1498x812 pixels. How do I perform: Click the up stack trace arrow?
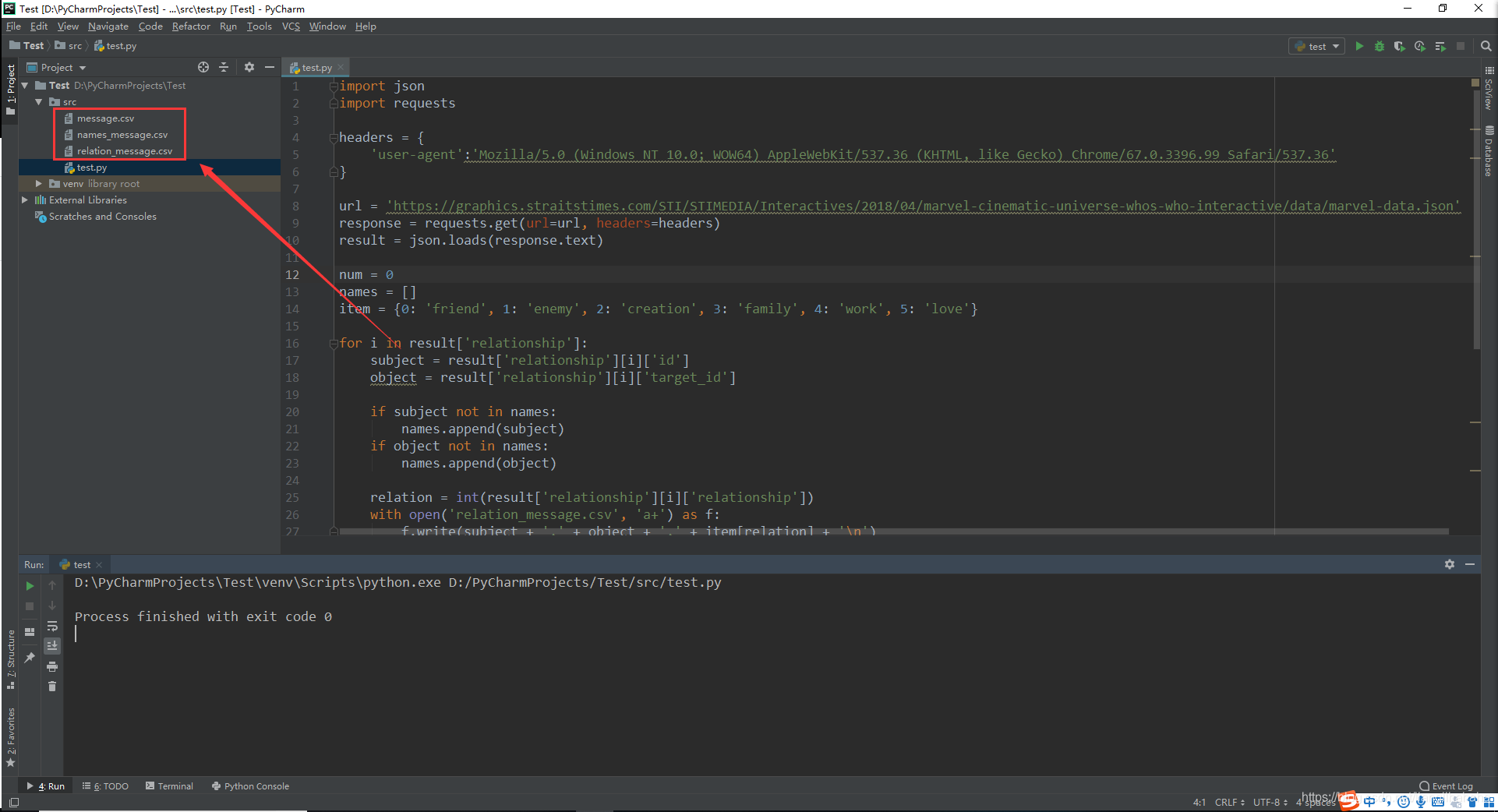(x=52, y=585)
